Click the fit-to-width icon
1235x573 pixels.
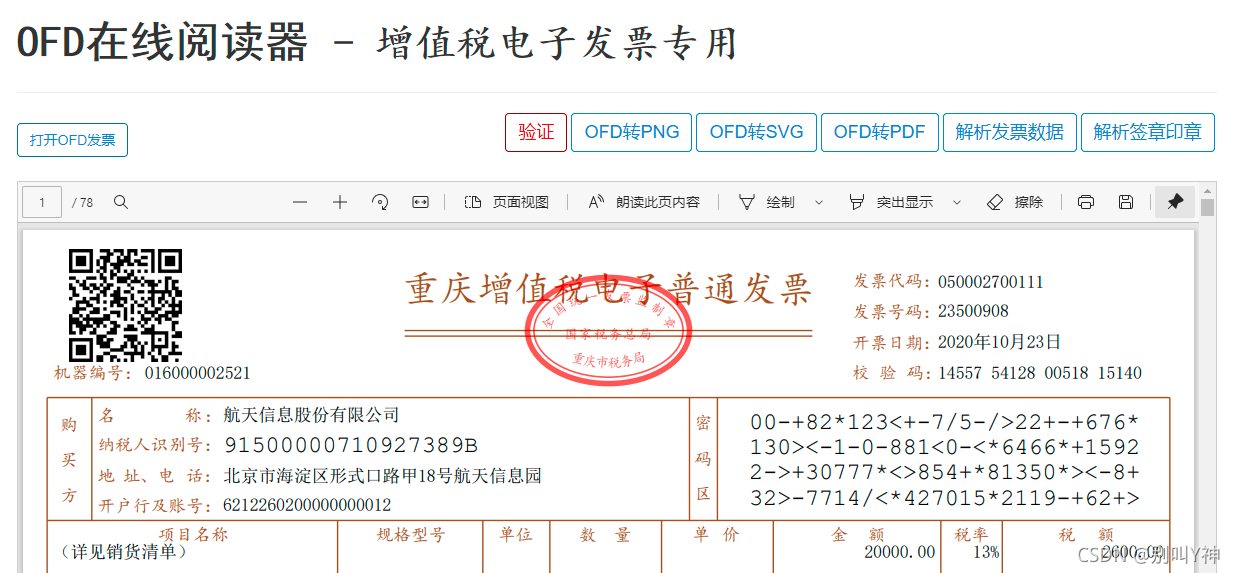click(x=421, y=202)
